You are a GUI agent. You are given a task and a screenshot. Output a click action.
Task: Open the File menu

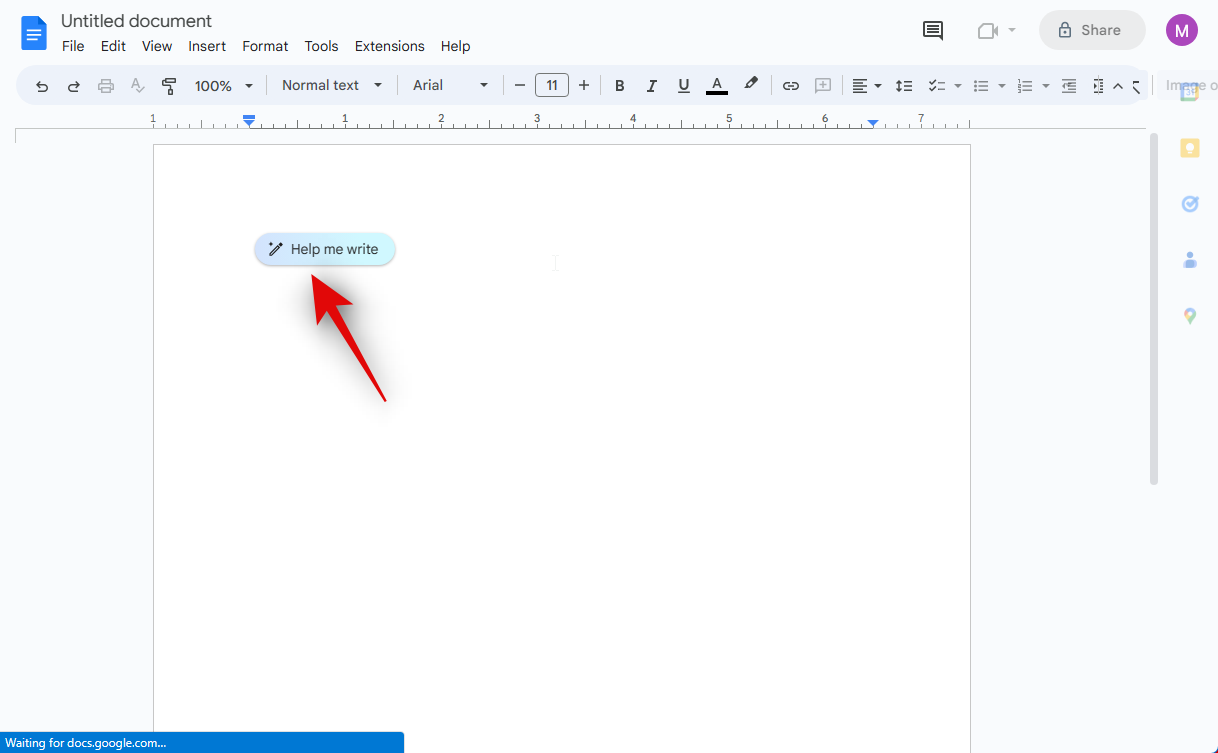73,46
